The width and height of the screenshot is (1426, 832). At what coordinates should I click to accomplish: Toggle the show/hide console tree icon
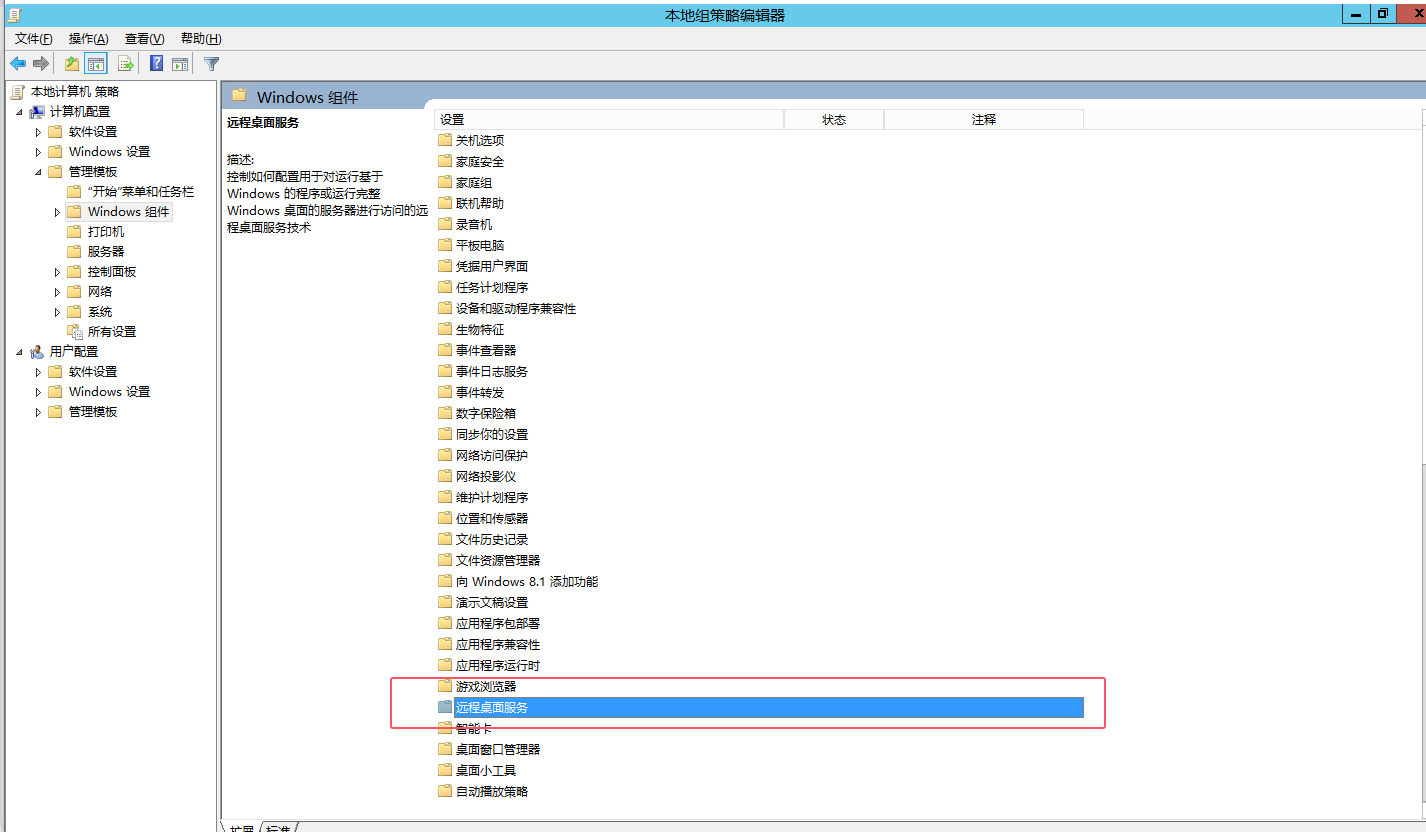pos(95,63)
